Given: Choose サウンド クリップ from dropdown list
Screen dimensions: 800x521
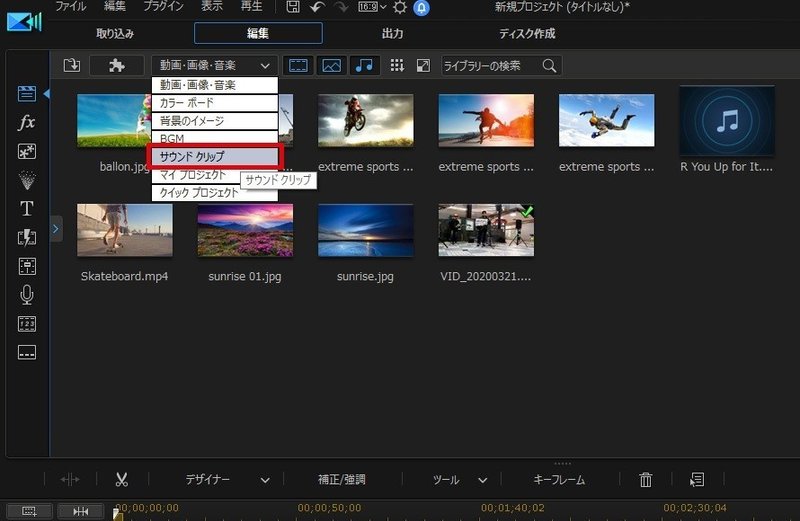Looking at the screenshot, I should pos(214,157).
